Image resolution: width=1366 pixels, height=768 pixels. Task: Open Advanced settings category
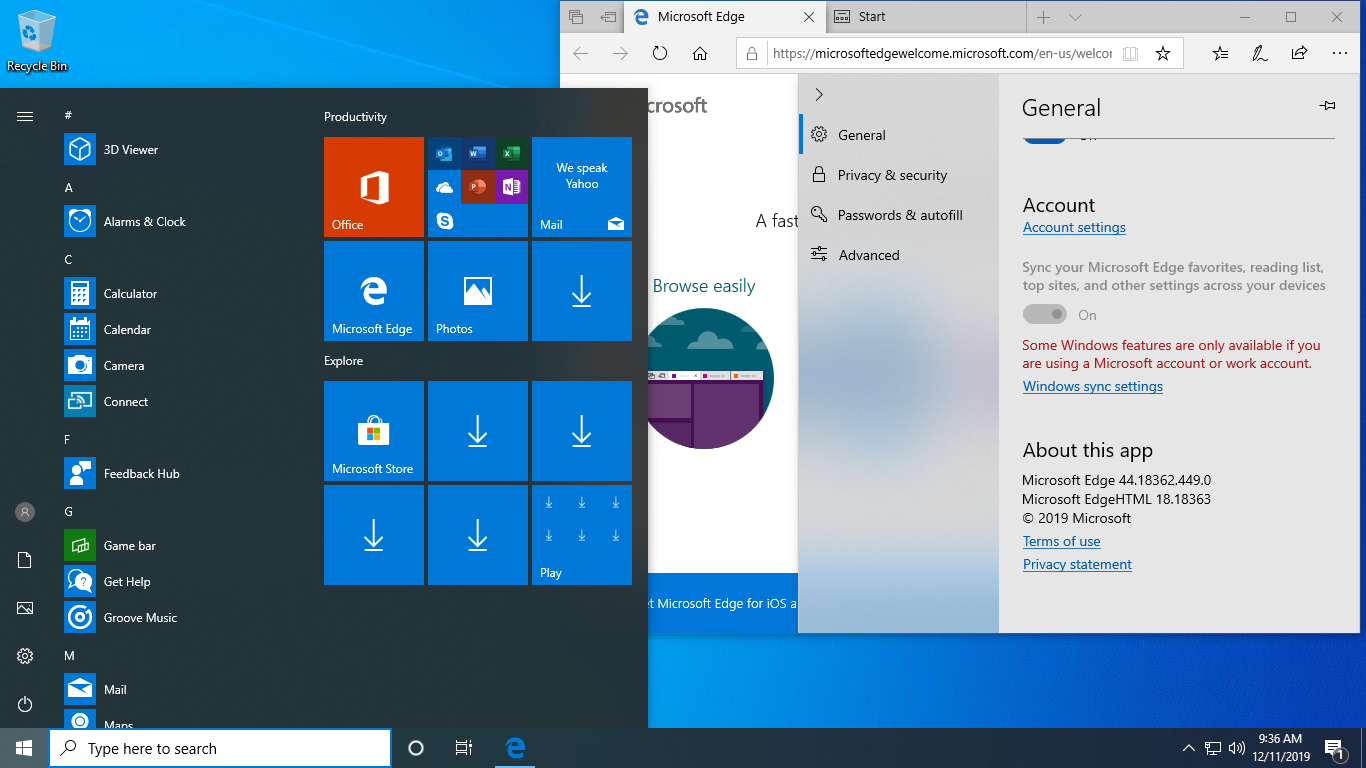[899, 255]
